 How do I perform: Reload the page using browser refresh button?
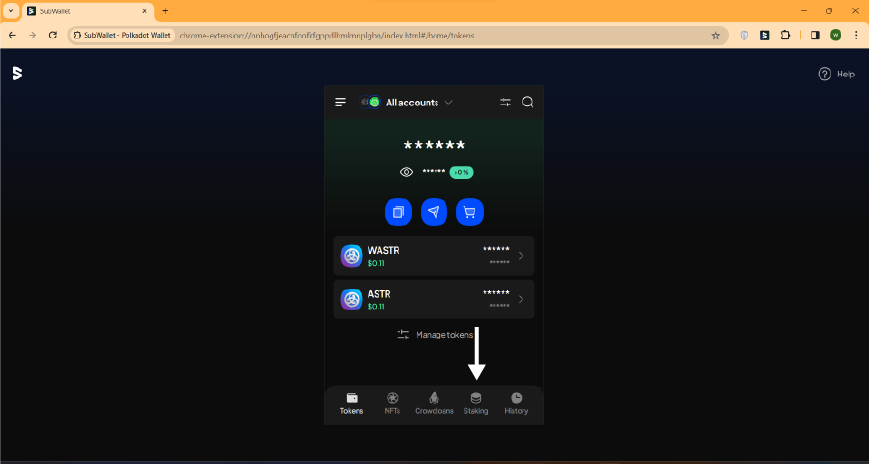tap(53, 35)
